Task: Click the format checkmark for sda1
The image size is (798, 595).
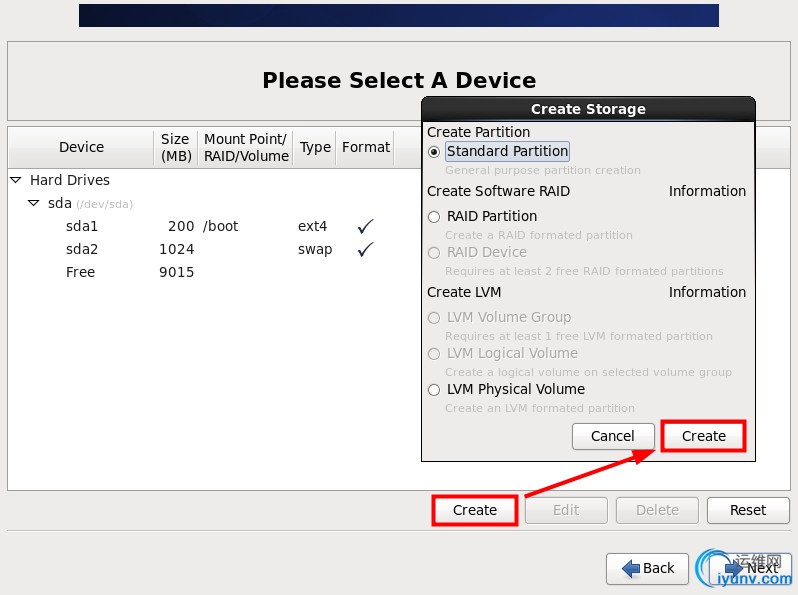Action: tap(365, 226)
